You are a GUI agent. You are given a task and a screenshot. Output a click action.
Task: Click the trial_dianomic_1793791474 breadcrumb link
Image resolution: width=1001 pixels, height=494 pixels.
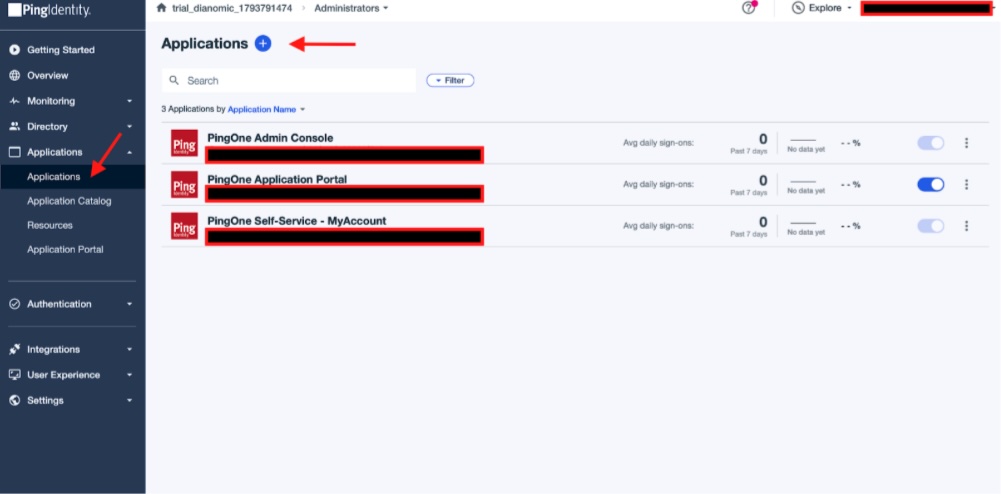[x=232, y=8]
